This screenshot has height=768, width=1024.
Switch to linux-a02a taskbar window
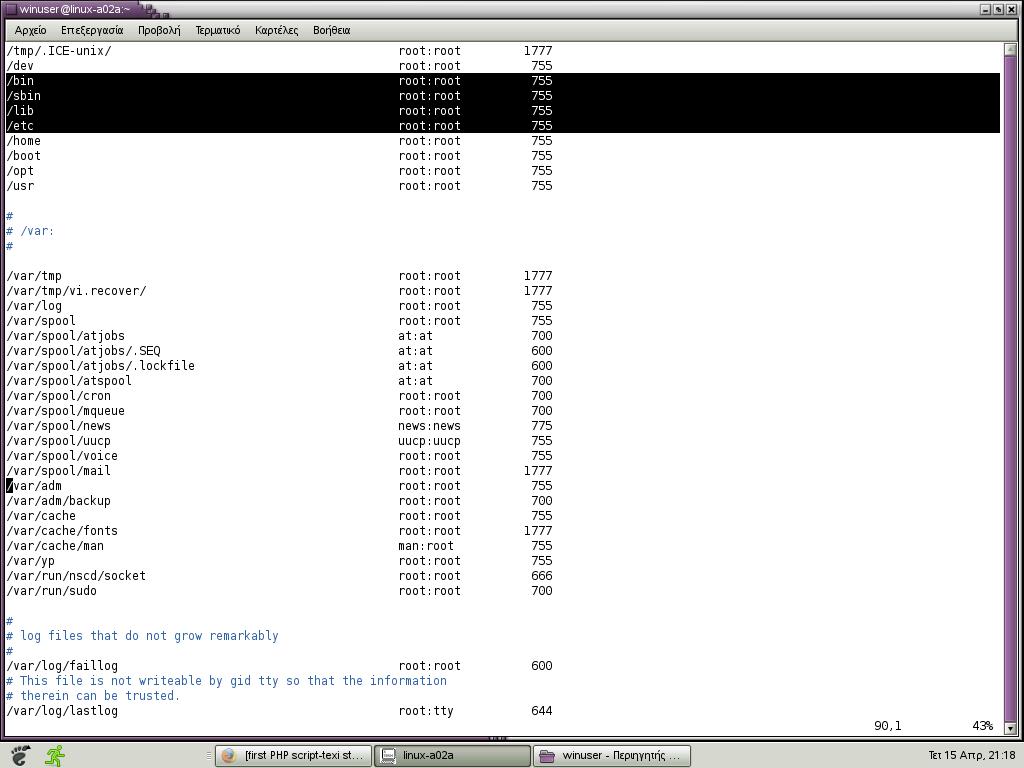(452, 756)
